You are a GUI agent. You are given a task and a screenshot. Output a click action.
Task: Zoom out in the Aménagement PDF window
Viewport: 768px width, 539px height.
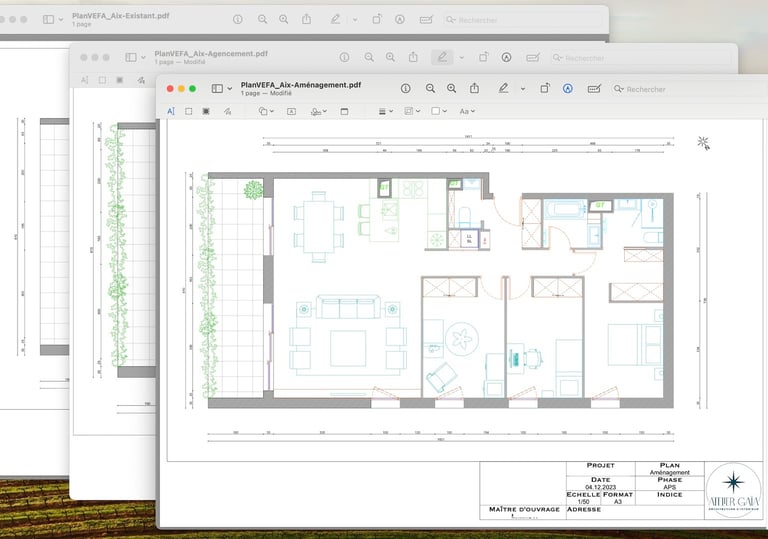[431, 89]
